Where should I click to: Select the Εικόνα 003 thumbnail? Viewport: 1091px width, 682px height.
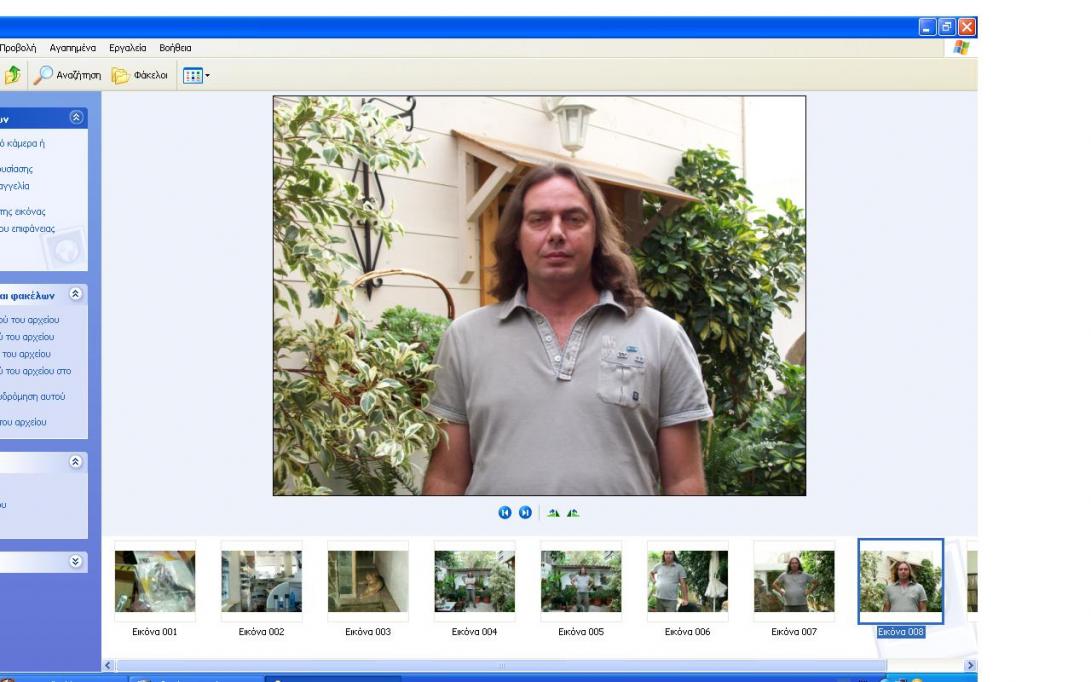pyautogui.click(x=368, y=582)
